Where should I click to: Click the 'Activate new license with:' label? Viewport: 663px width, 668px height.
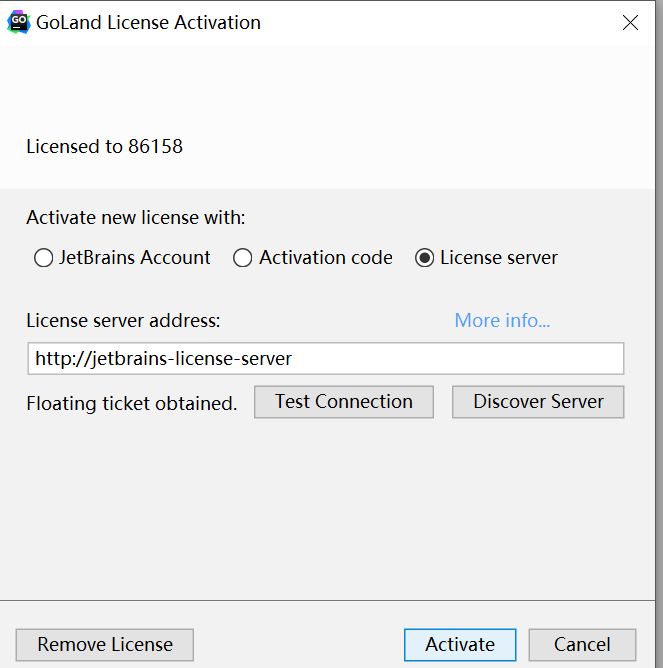coord(136,218)
